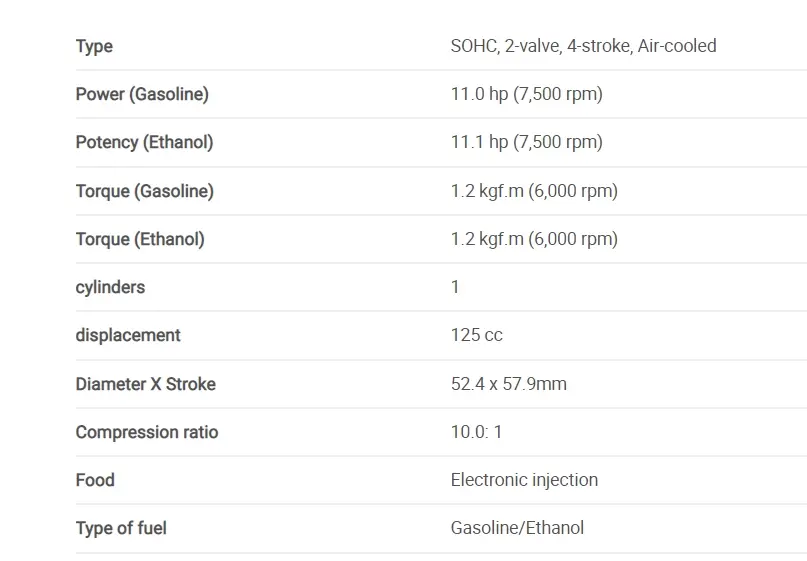Select the 'SOHC, 2-valve, 4-stroke, Air-cooled' text
Screen dimensions: 807x561
(x=584, y=46)
